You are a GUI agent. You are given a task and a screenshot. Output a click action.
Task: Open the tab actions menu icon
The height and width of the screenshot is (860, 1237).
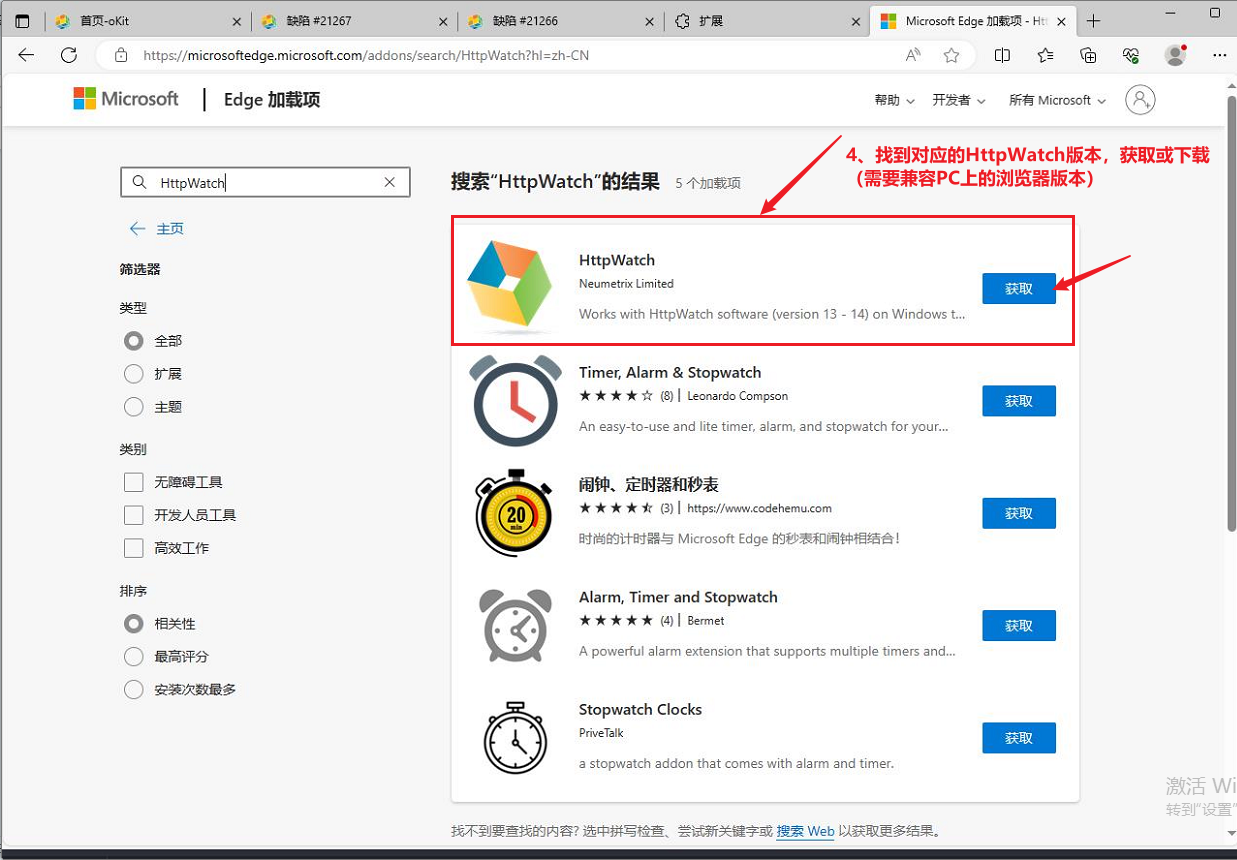[22, 21]
